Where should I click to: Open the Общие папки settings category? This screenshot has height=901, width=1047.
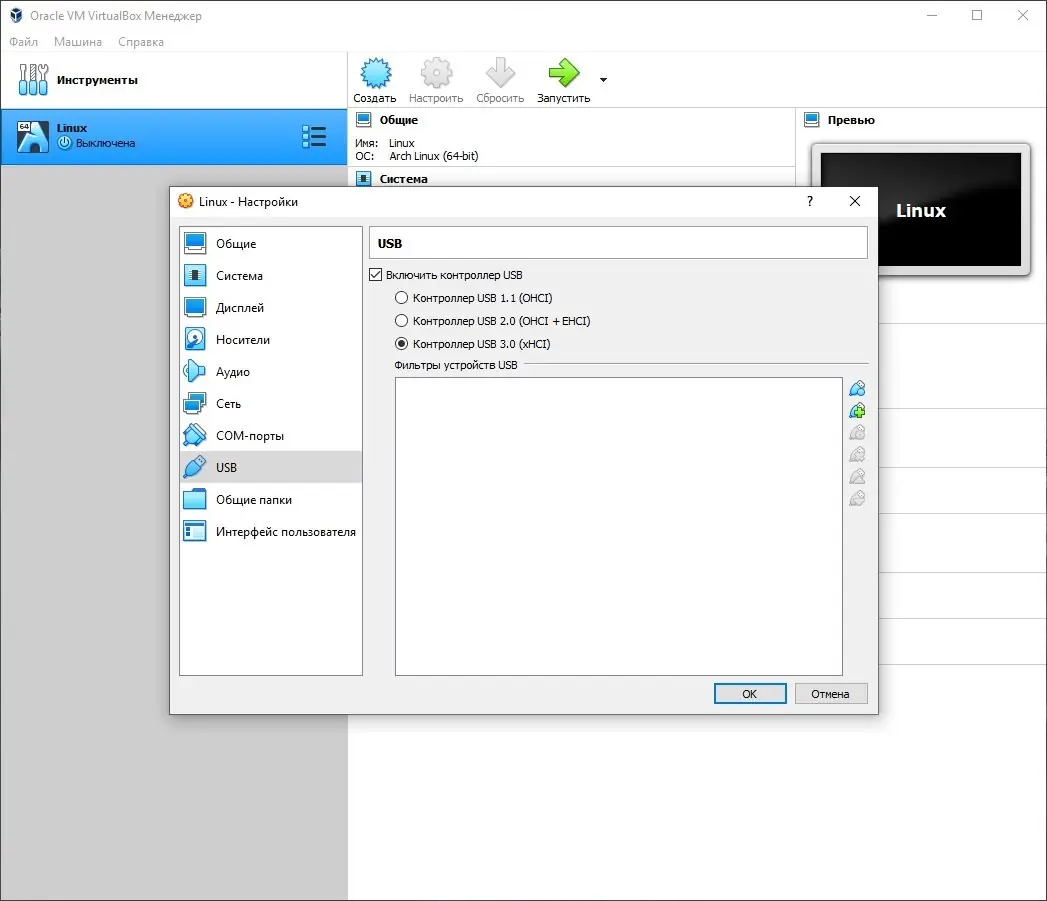click(x=271, y=500)
